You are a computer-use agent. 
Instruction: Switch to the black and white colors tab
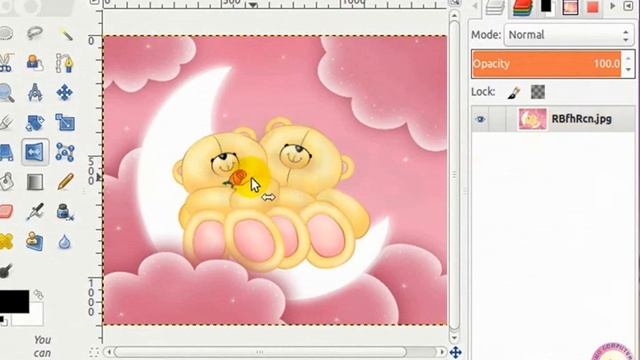[x=547, y=7]
